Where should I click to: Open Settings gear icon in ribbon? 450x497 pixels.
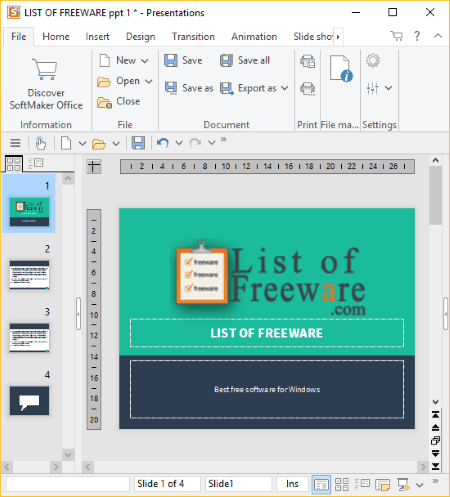pos(373,61)
